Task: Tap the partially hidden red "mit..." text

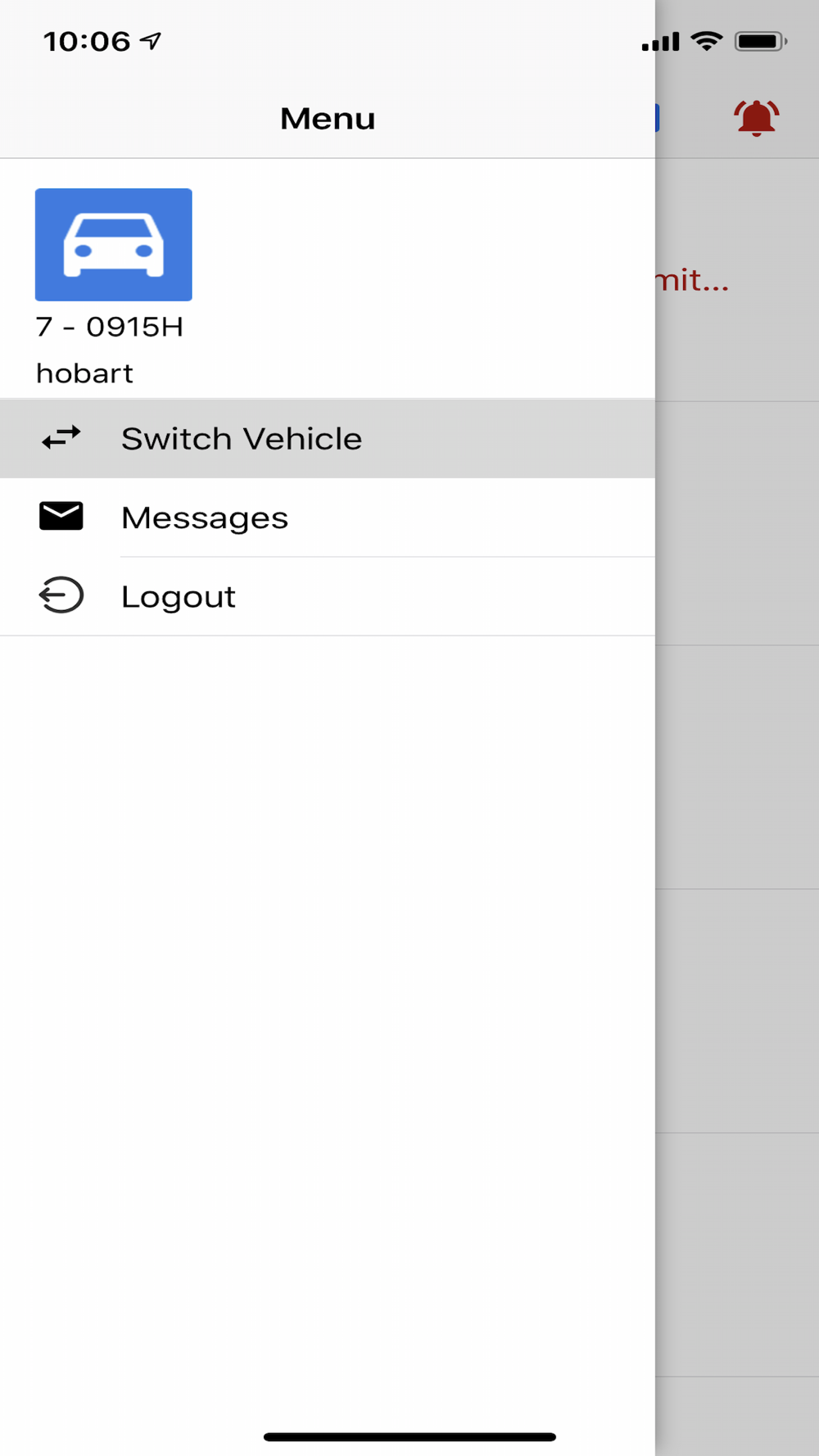Action: click(x=693, y=281)
